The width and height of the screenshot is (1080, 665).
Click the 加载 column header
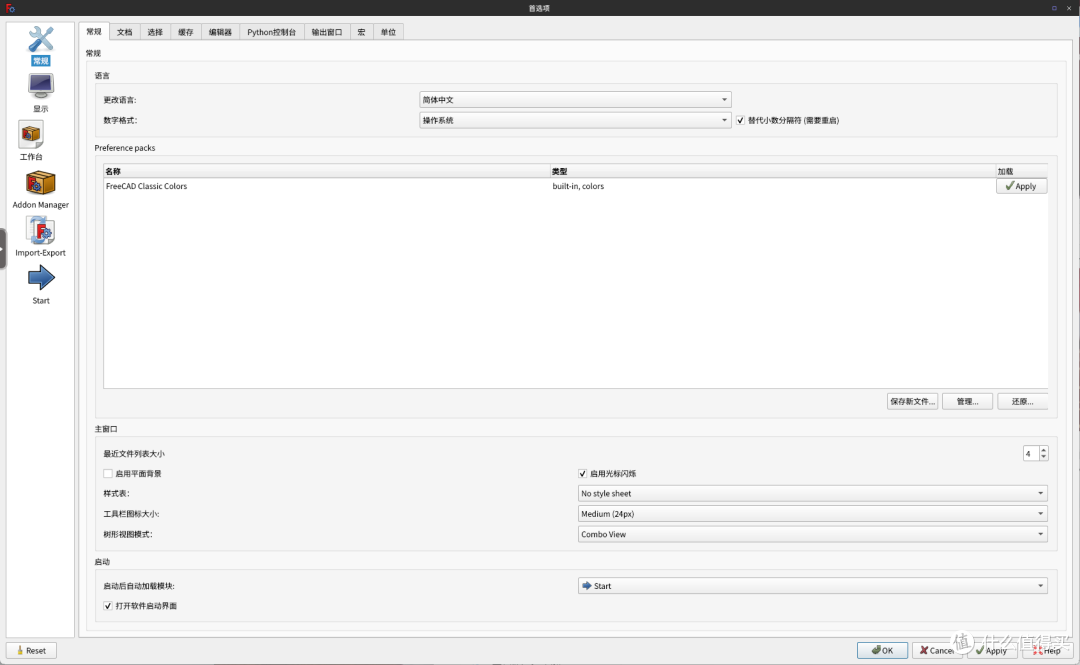point(1021,171)
